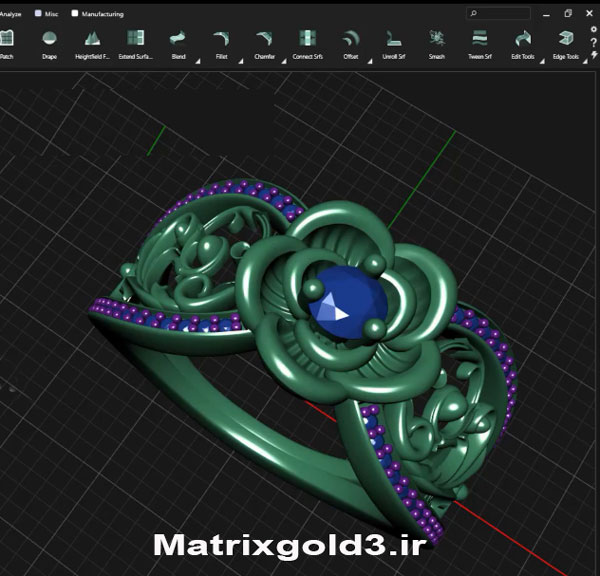This screenshot has height=576, width=600.
Task: Expand the Blend tool flyout arrow
Action: [x=198, y=61]
